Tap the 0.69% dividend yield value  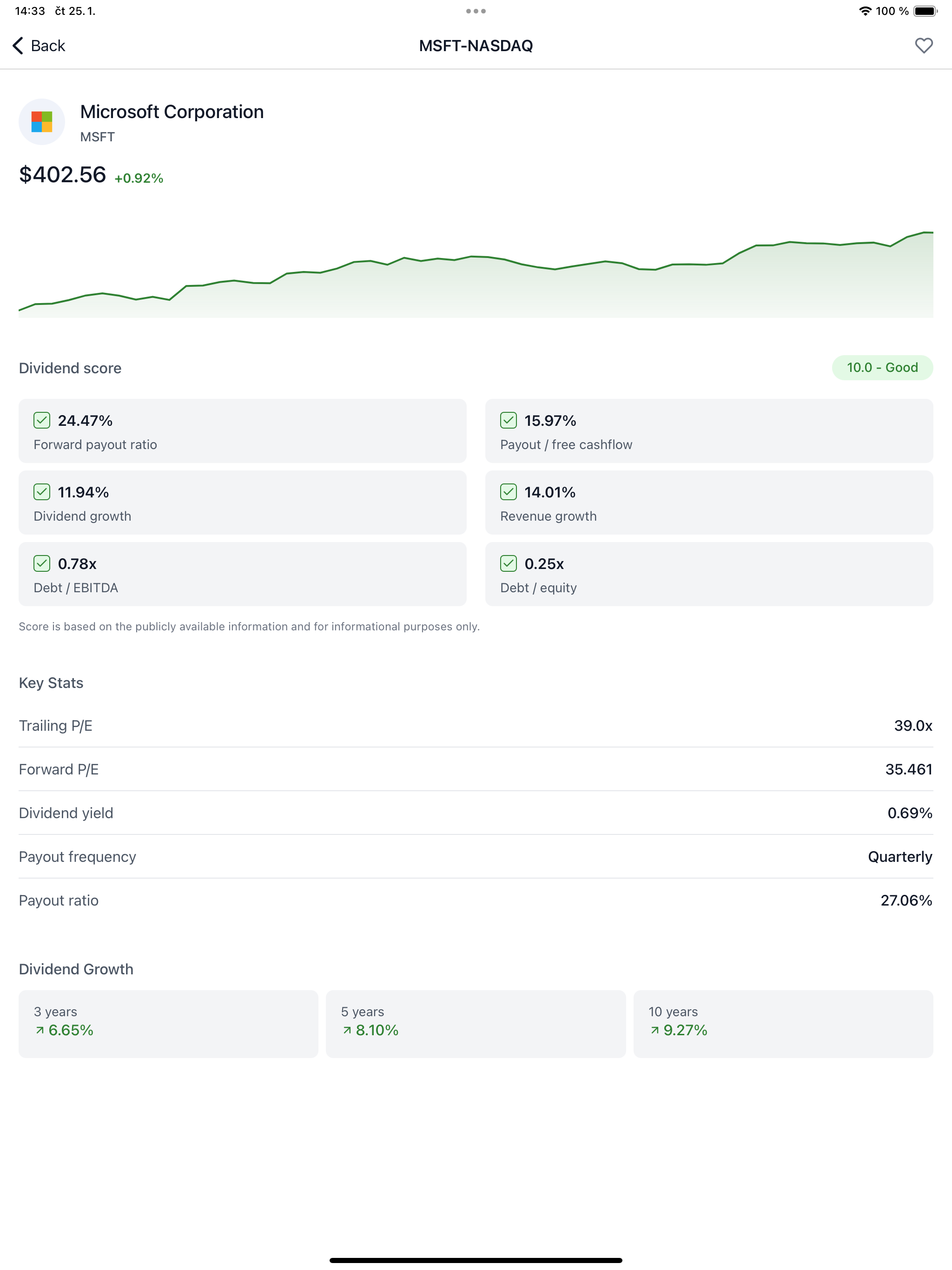pos(910,813)
